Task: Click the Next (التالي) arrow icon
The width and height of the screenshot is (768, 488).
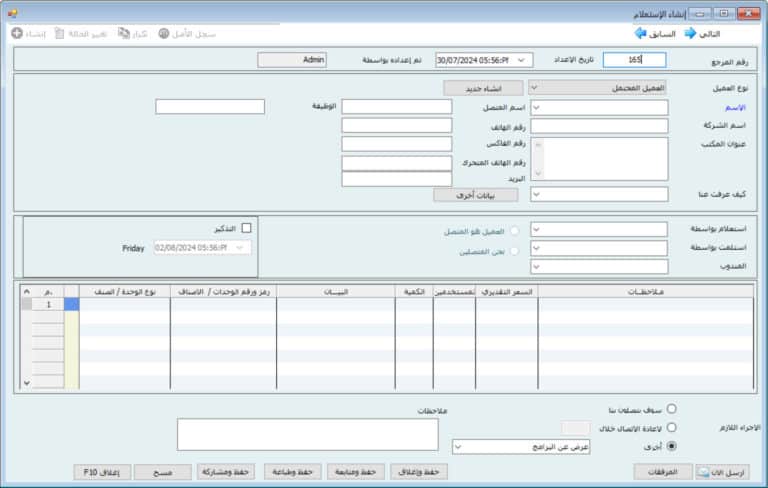Action: coord(691,33)
